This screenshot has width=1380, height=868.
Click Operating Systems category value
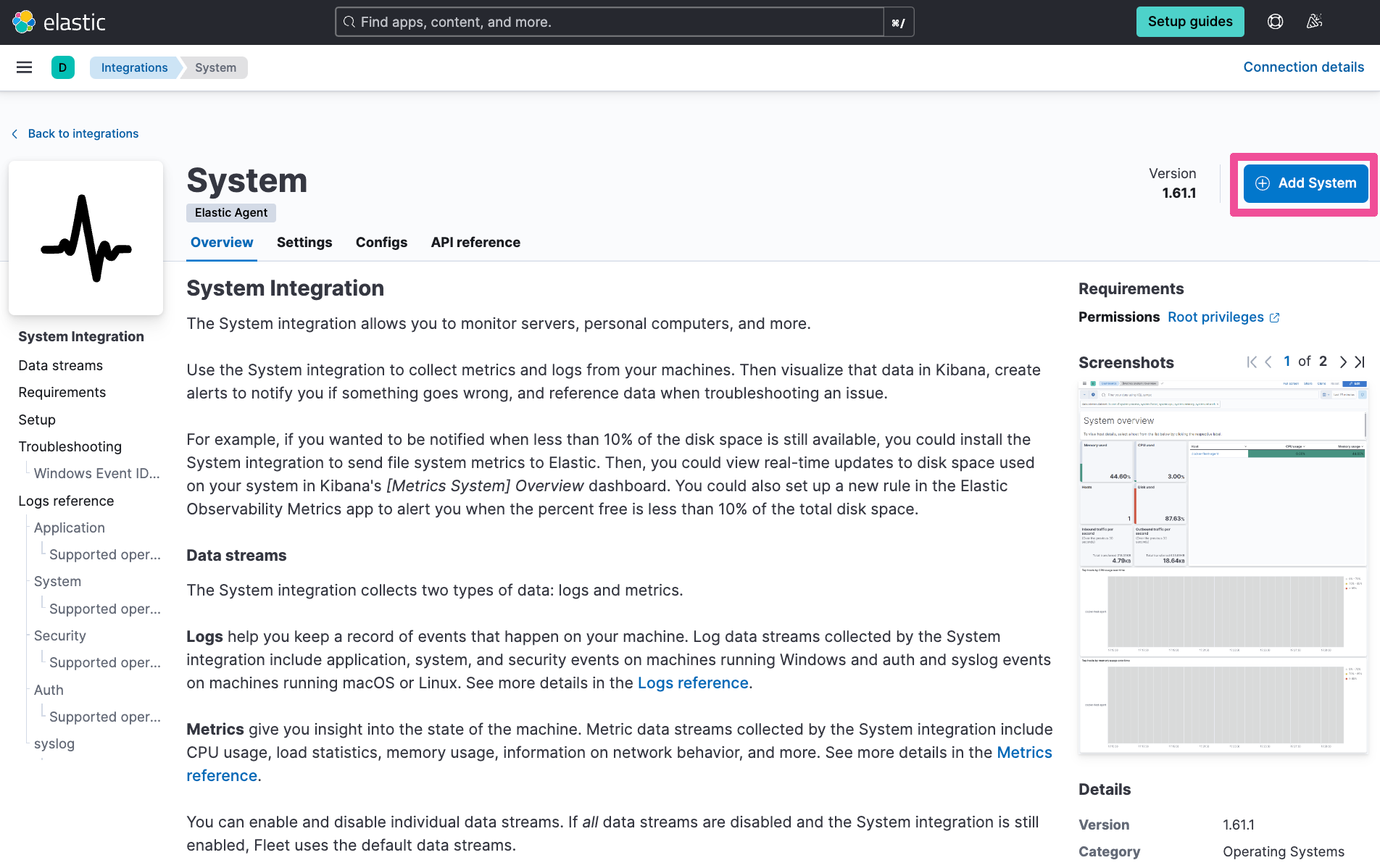[1284, 851]
